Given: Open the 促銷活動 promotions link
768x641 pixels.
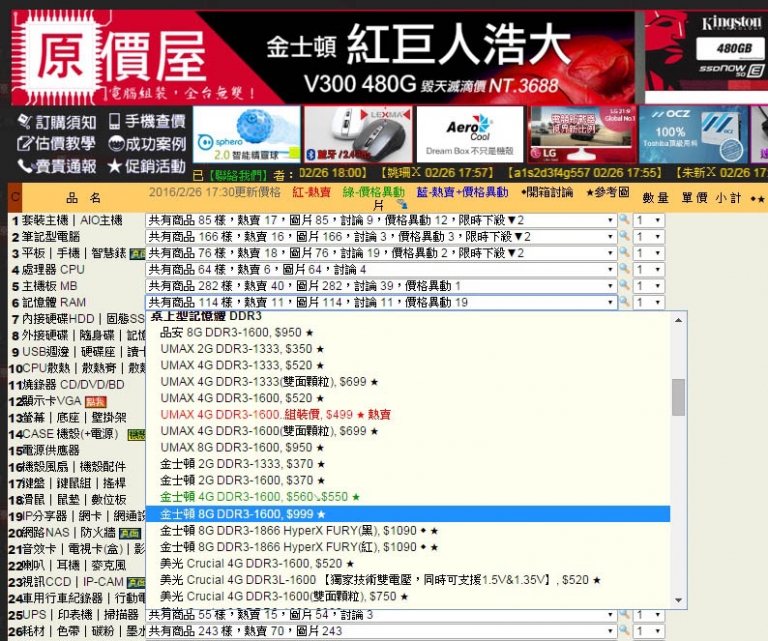Looking at the screenshot, I should [147, 166].
